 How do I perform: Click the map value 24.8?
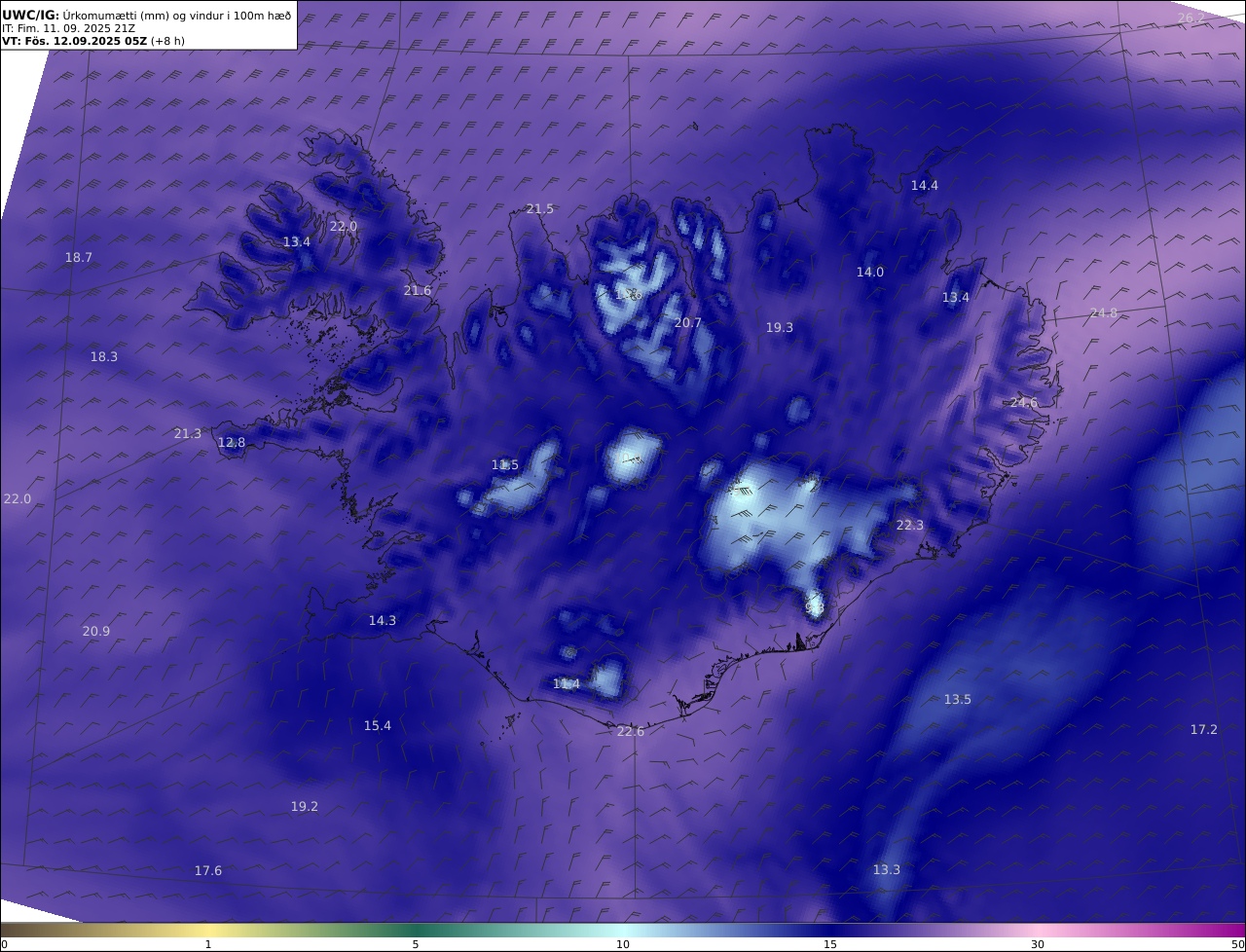point(1104,312)
